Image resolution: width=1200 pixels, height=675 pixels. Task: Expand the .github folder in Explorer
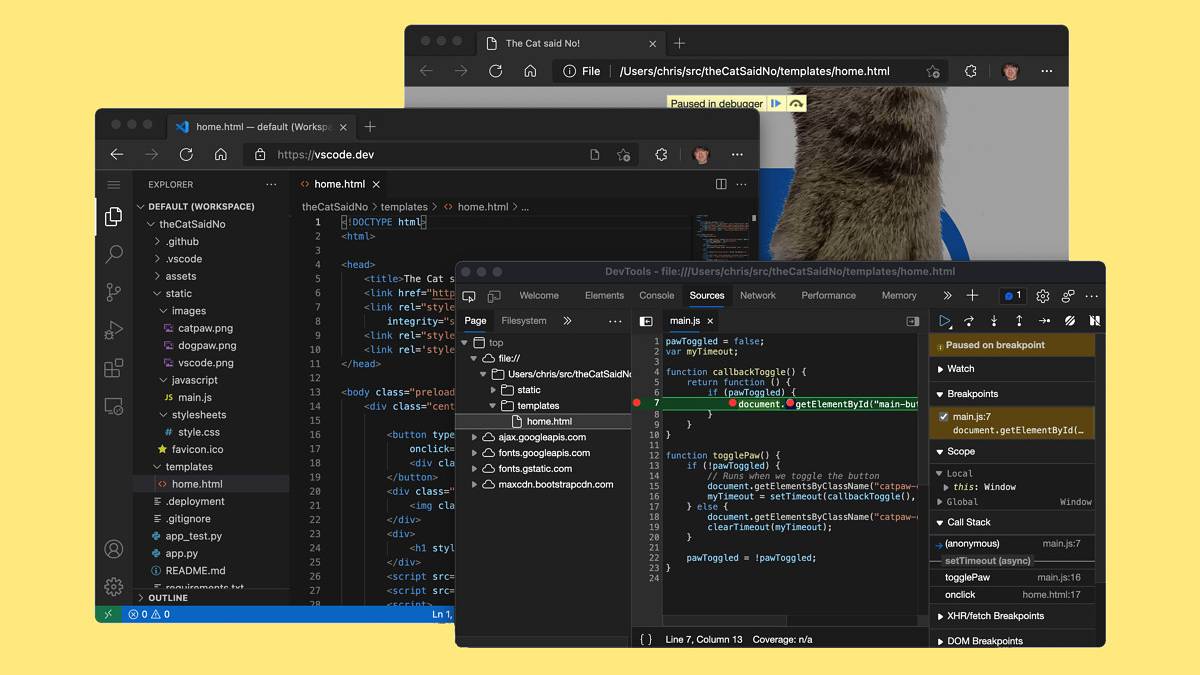coord(182,241)
